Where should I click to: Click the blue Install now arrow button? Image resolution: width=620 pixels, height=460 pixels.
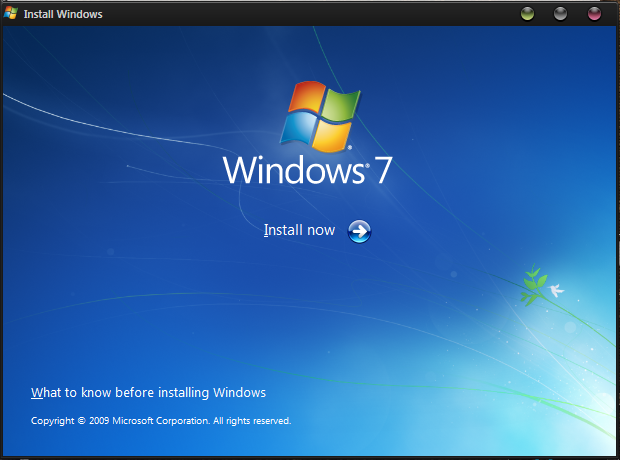359,231
